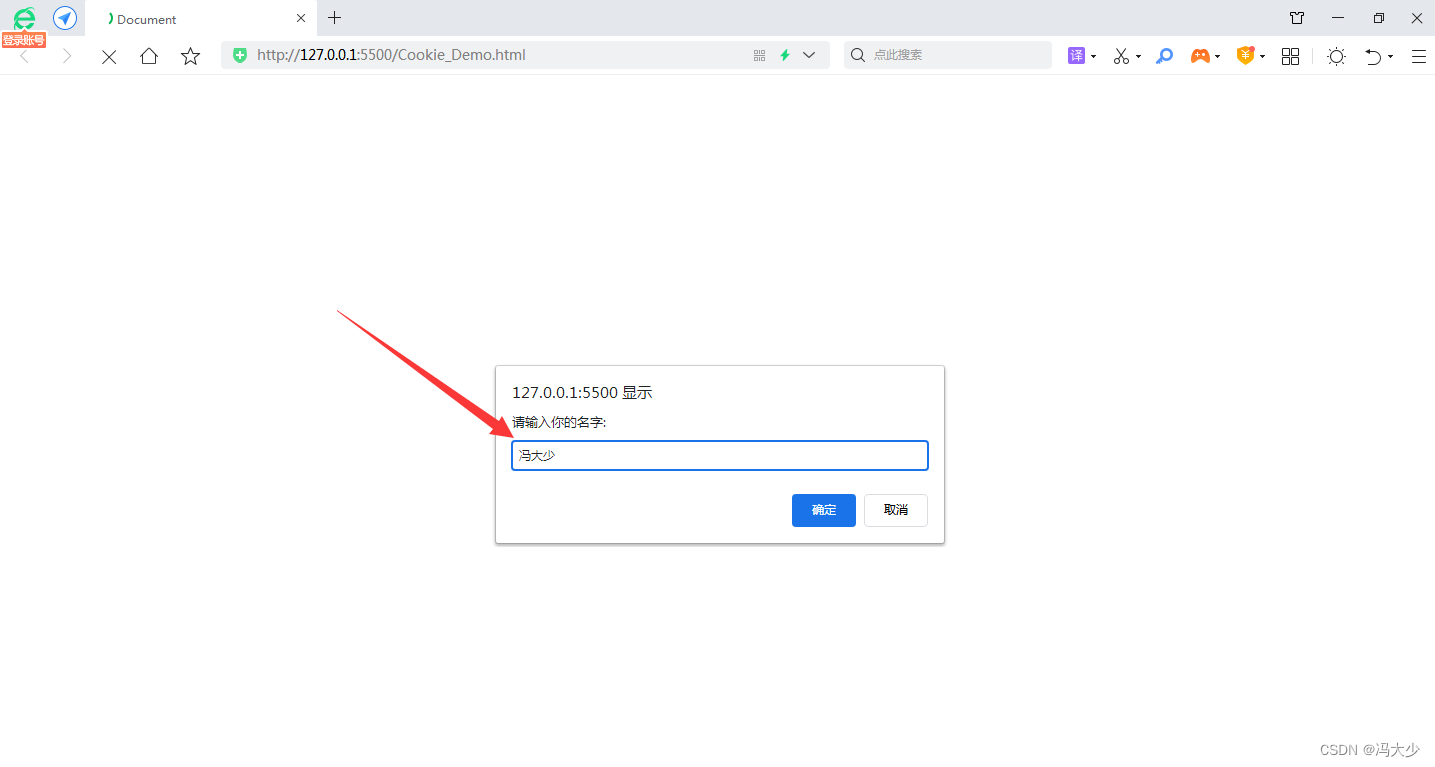Expand the translate dropdown arrow
Screen dimensions: 1435x767
(x=1093, y=57)
